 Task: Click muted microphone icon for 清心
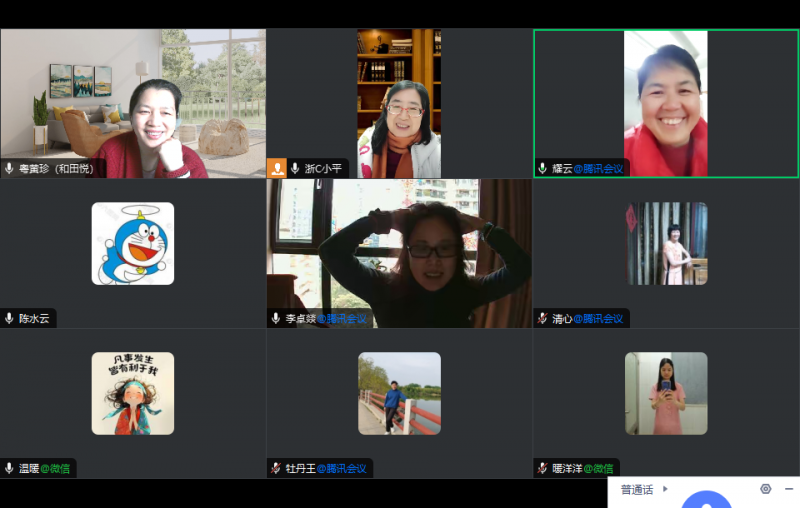click(x=543, y=319)
